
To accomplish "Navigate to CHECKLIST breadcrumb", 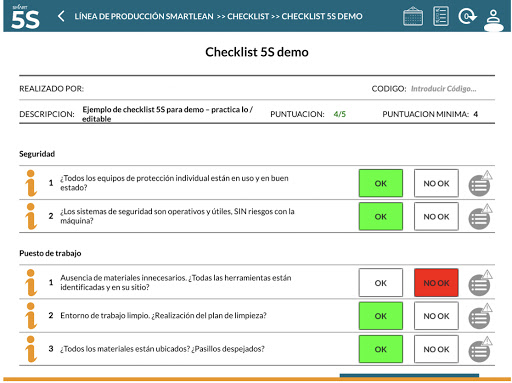I will point(248,16).
